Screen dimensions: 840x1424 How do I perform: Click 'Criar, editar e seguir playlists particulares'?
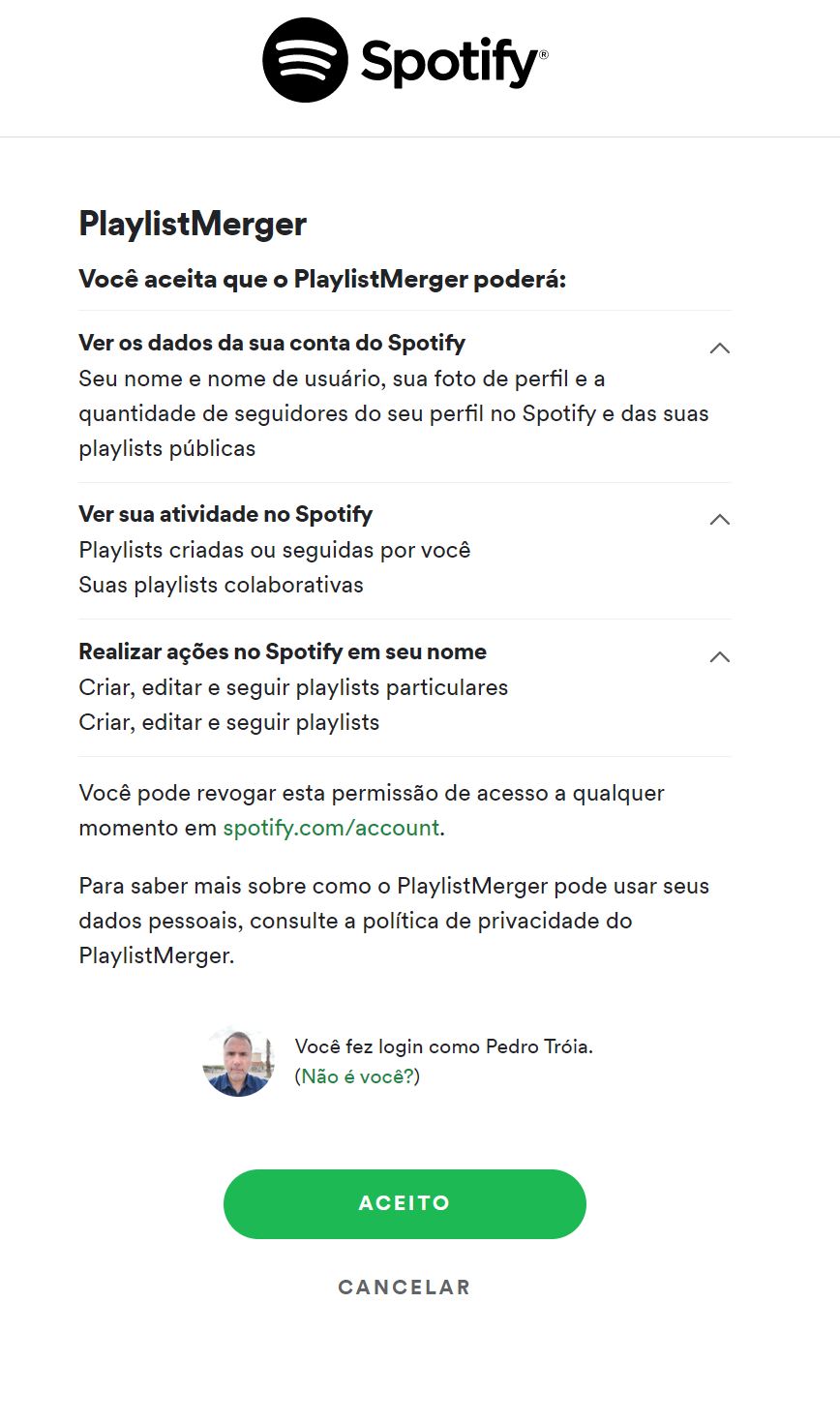tap(293, 687)
